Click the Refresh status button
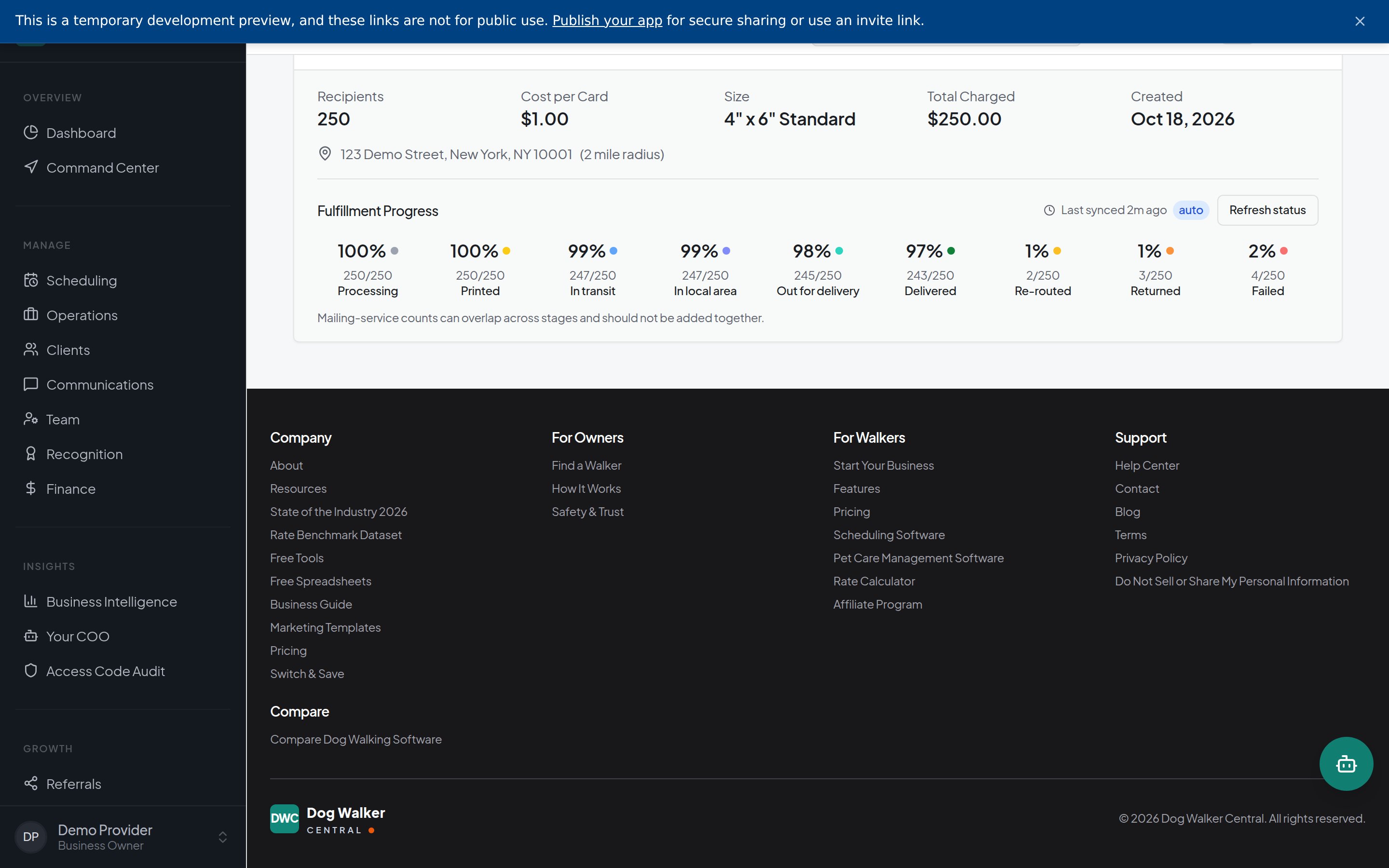The height and width of the screenshot is (868, 1389). pyautogui.click(x=1267, y=210)
